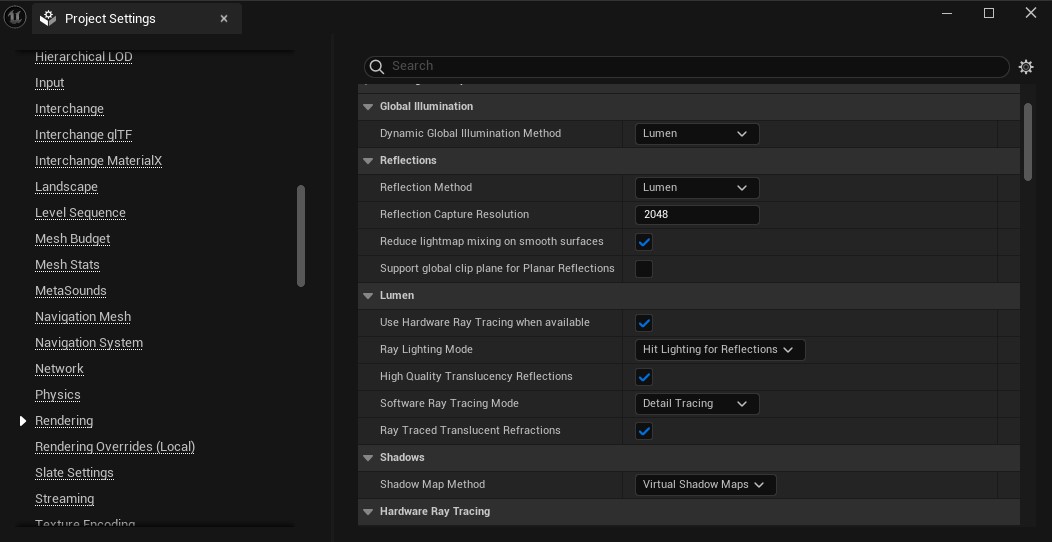
Task: Click the Unreal Engine logo icon
Action: (x=15, y=17)
